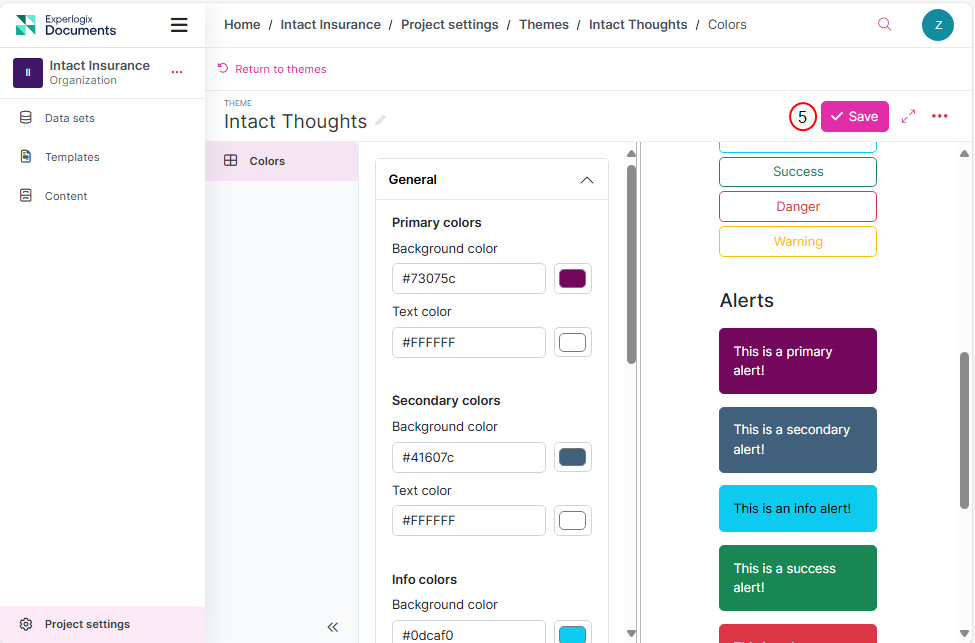Click the search magnifier icon

pos(884,25)
